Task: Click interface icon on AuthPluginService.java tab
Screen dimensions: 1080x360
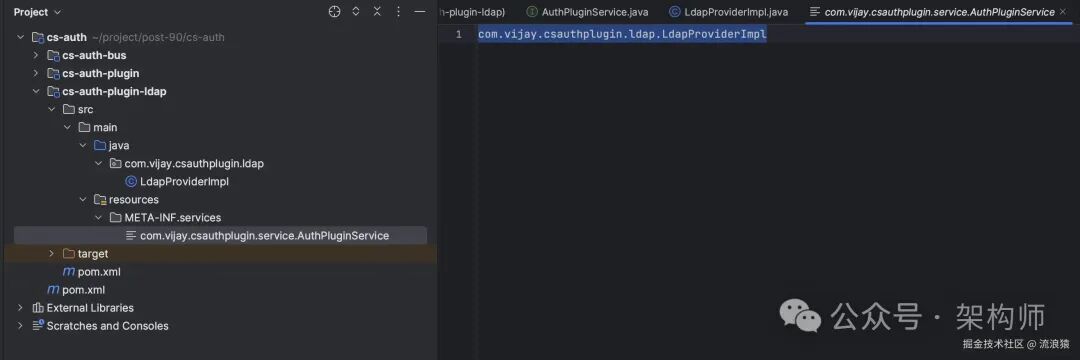Action: click(x=532, y=12)
